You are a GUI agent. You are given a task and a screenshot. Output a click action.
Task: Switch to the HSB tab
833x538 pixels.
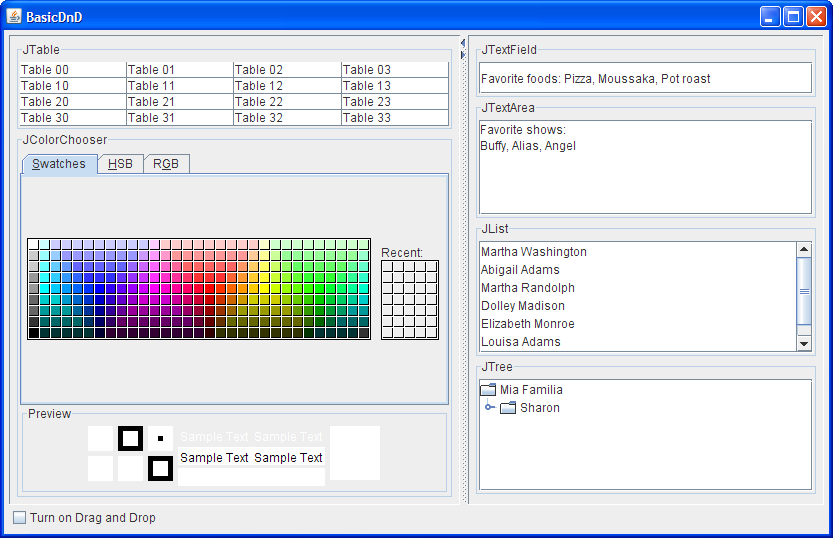(x=120, y=164)
